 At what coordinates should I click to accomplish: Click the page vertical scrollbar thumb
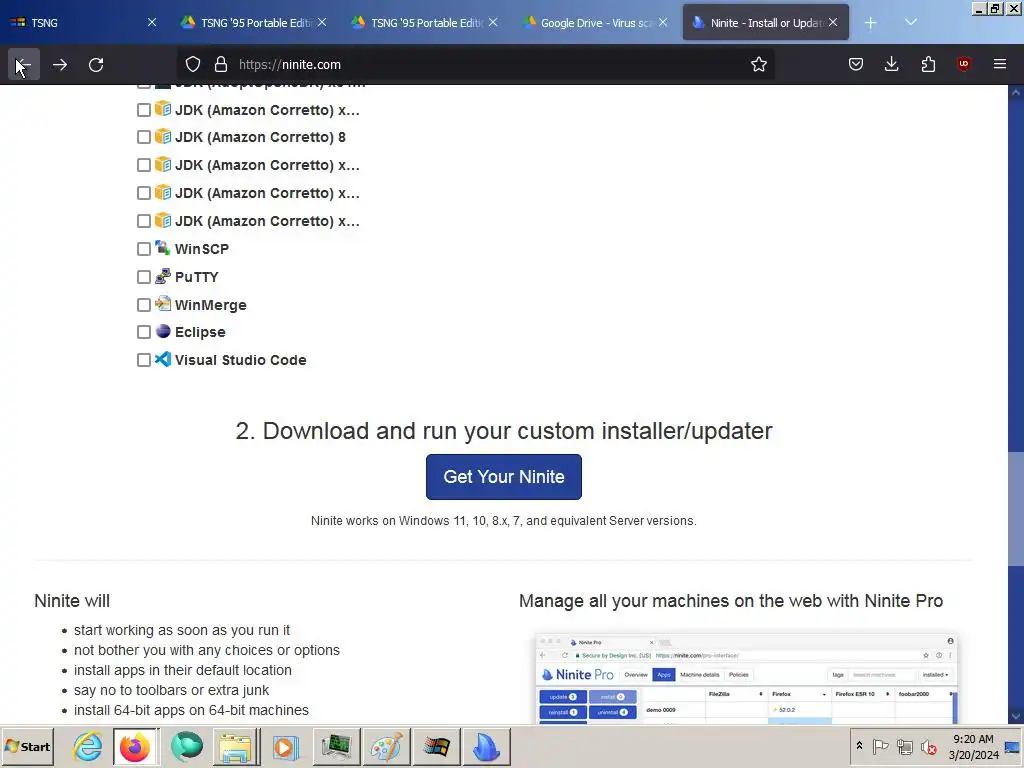[1016, 507]
